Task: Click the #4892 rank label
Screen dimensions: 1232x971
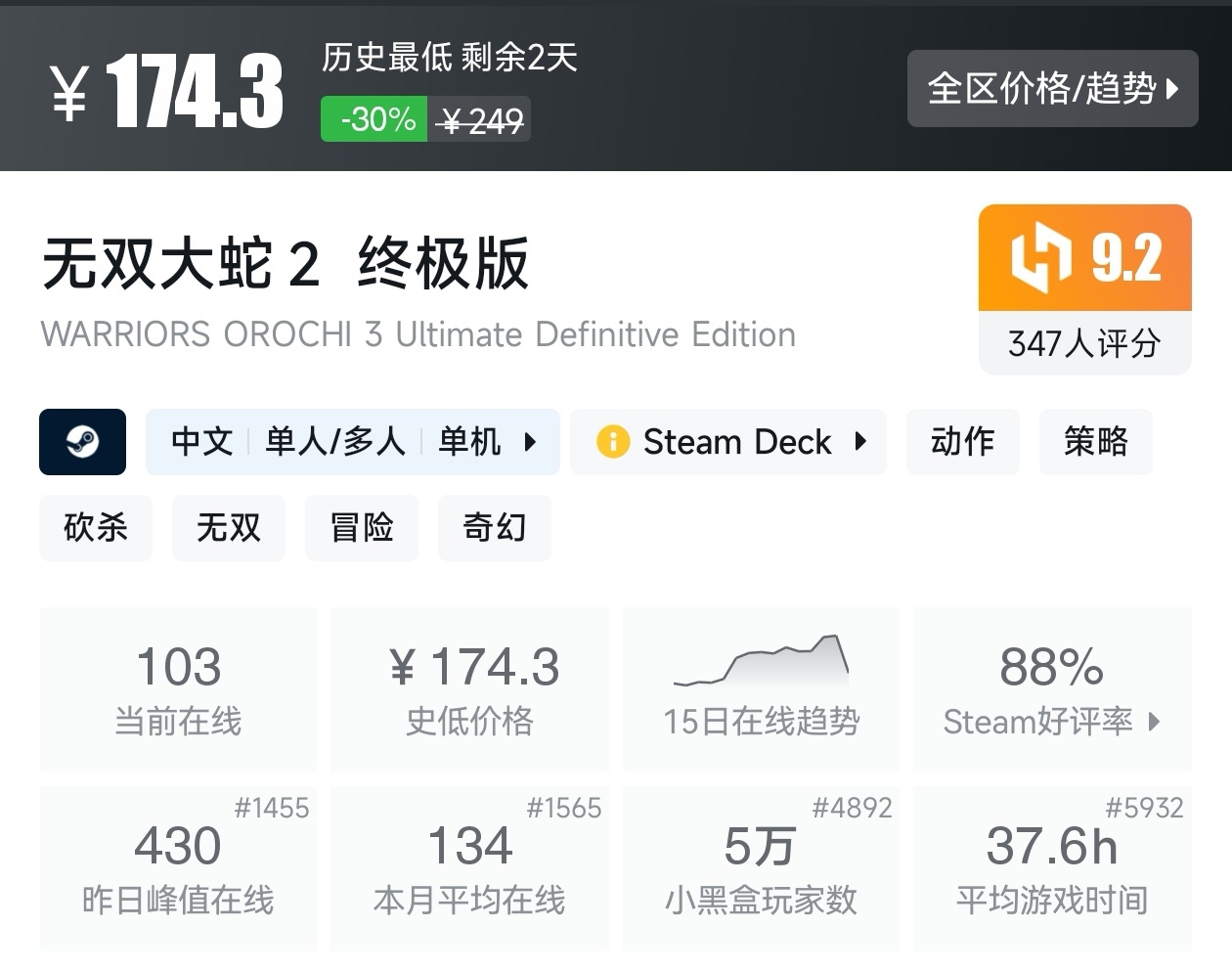Action: (853, 808)
